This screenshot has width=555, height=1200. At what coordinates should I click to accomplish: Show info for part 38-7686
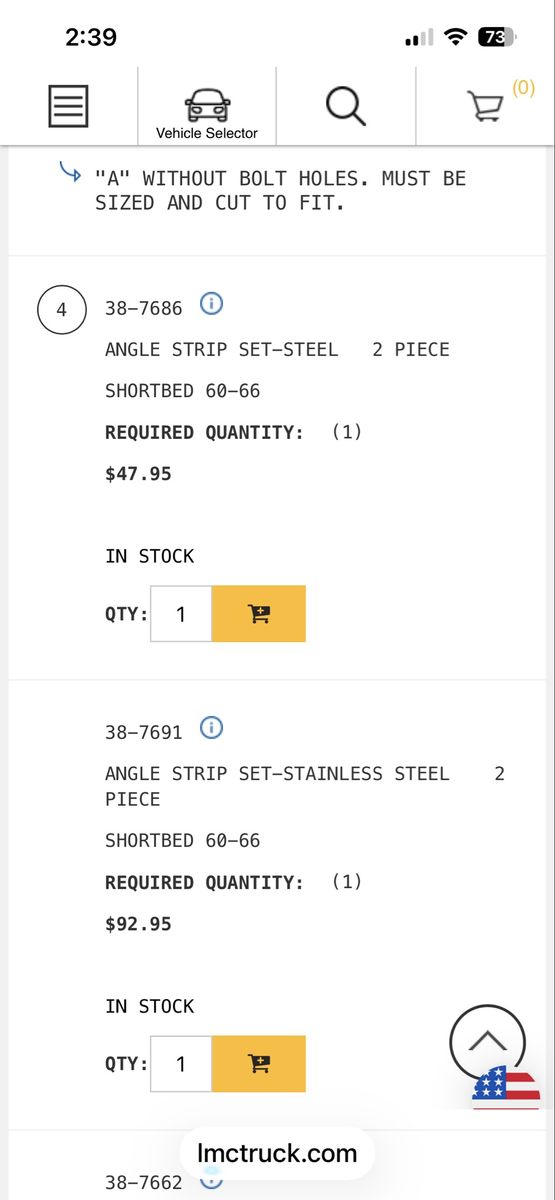click(x=211, y=303)
